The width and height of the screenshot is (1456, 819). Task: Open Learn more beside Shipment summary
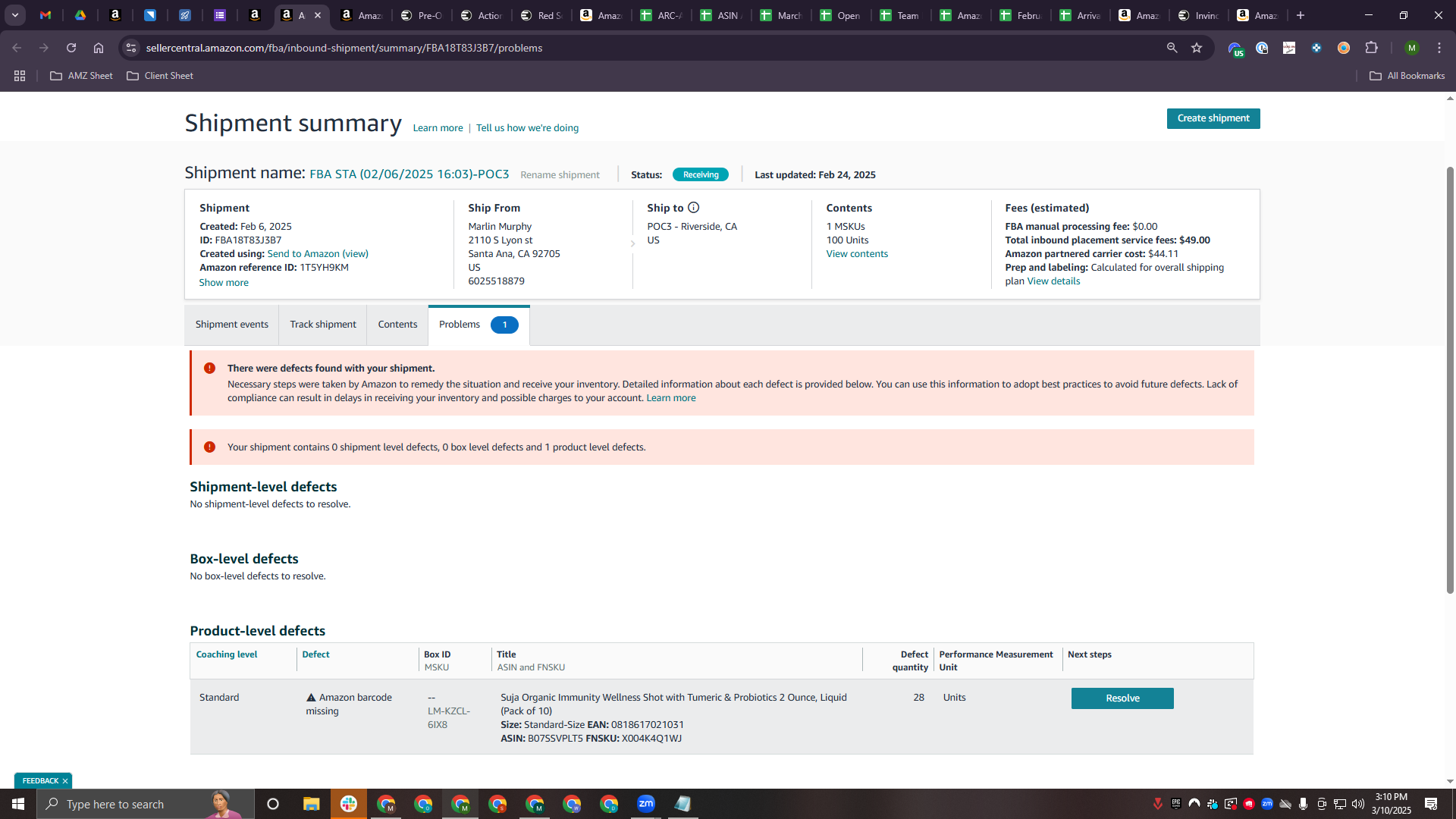pyautogui.click(x=438, y=128)
